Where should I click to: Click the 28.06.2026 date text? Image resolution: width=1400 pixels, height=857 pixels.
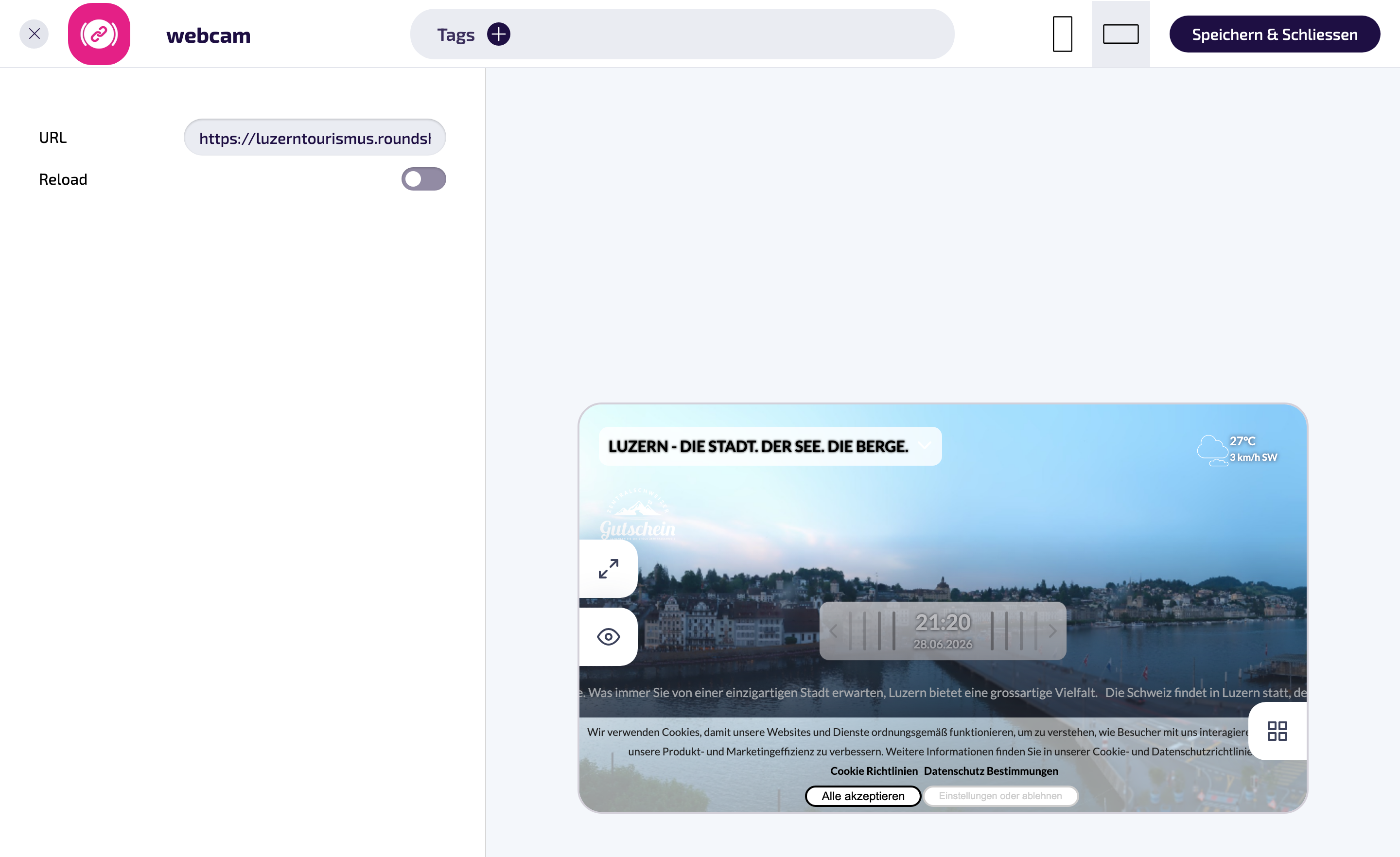point(943,644)
